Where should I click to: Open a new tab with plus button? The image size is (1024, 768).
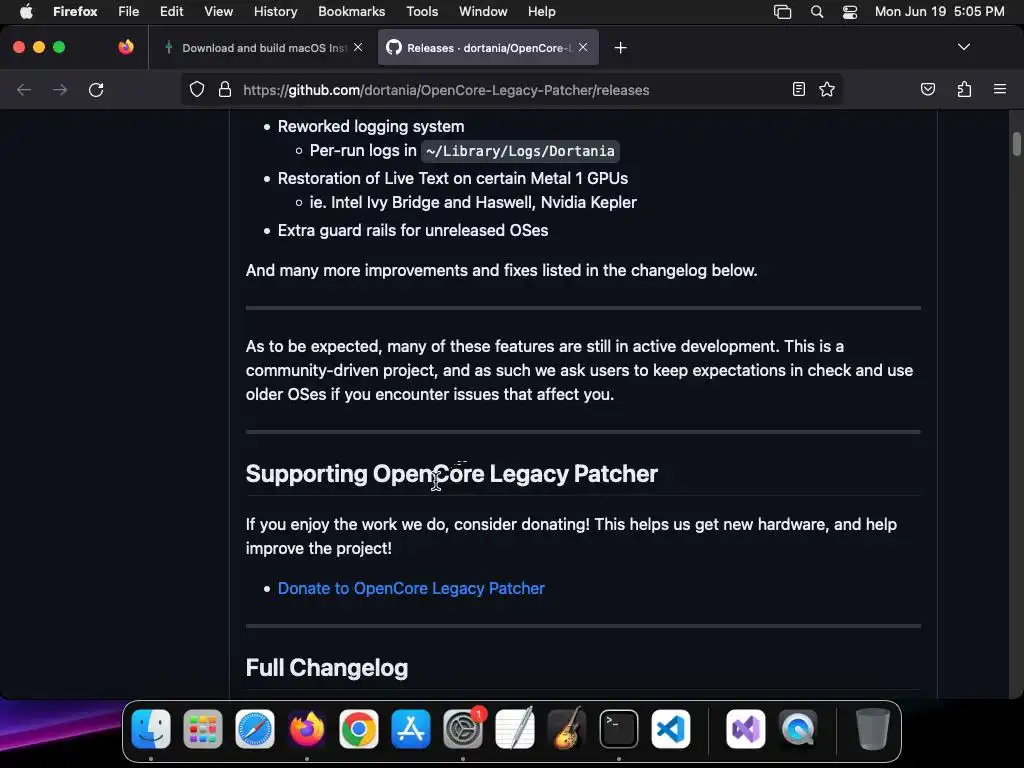tap(620, 48)
